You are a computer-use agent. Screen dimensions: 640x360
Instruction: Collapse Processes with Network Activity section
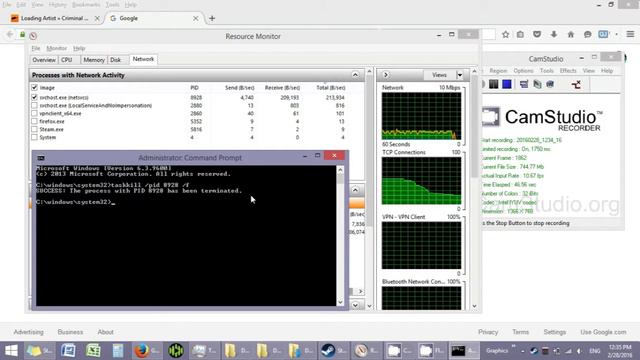tap(355, 75)
